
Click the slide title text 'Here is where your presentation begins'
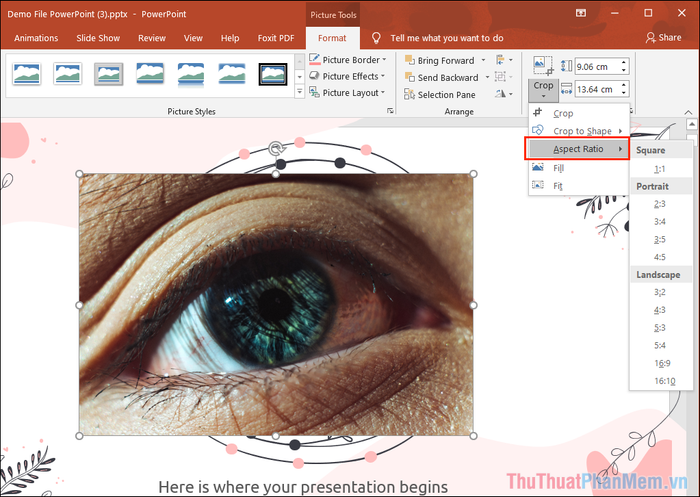(x=303, y=487)
